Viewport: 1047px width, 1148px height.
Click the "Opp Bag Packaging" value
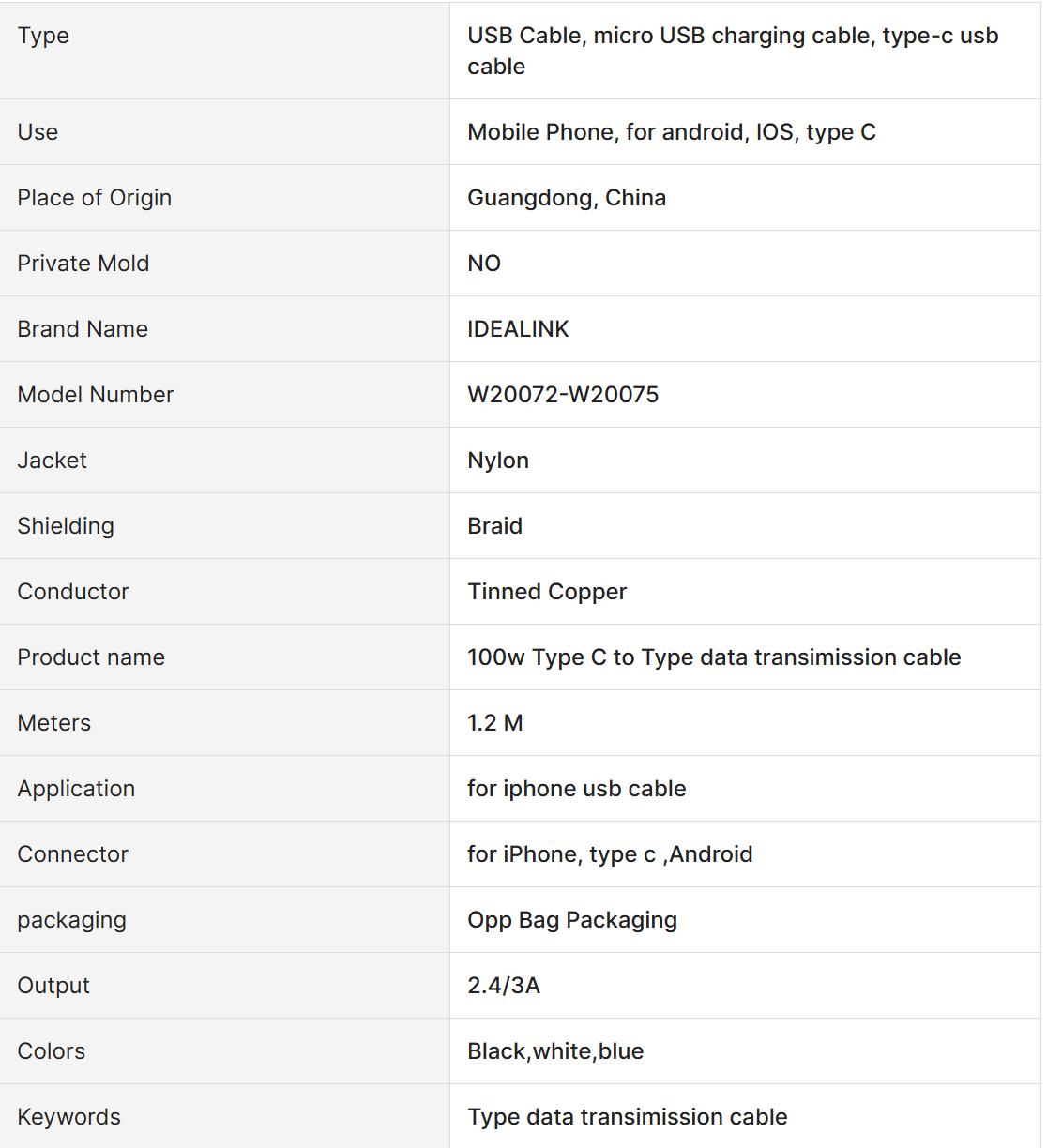tap(572, 920)
